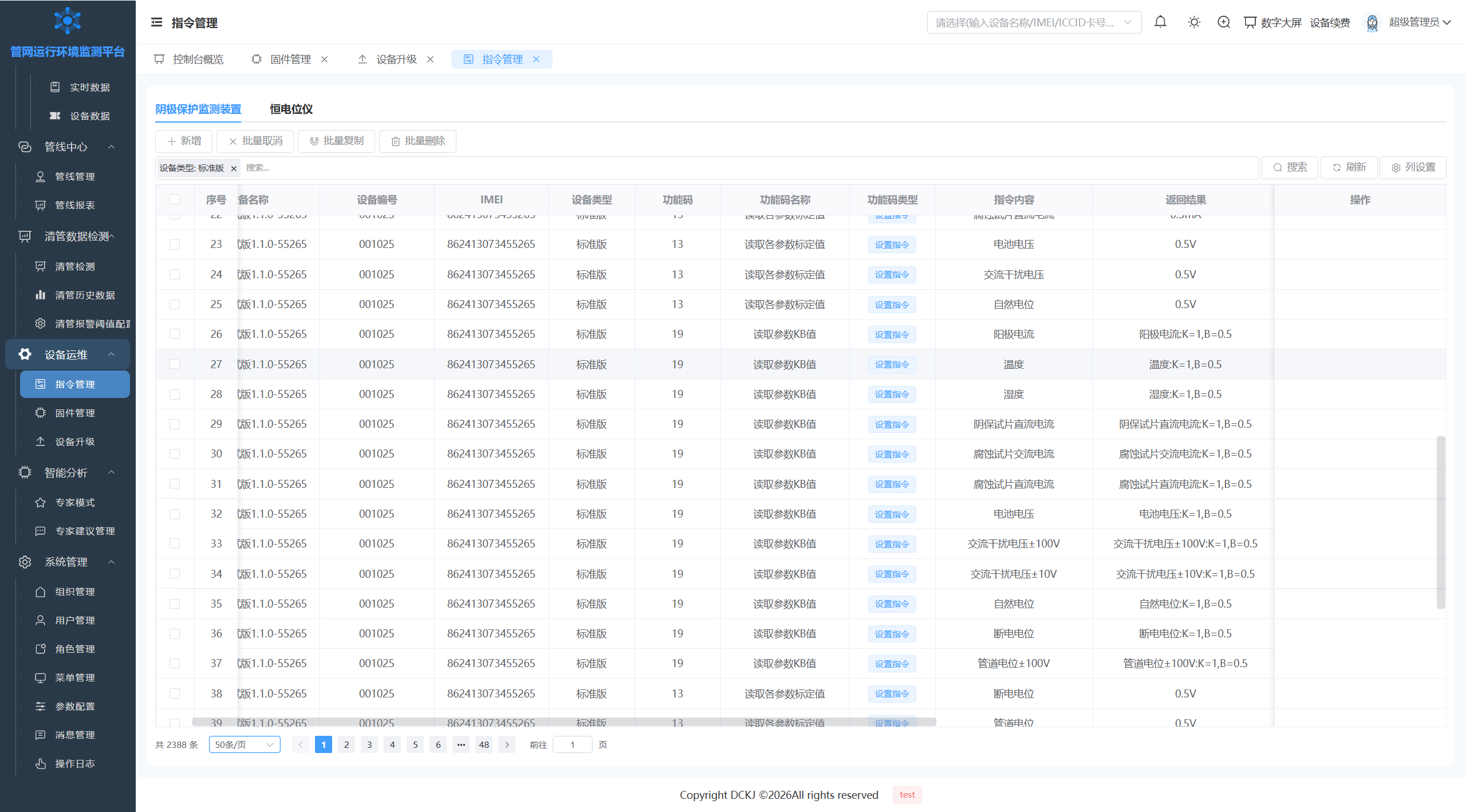Click the 刷新 button
The image size is (1466, 812).
click(x=1349, y=167)
